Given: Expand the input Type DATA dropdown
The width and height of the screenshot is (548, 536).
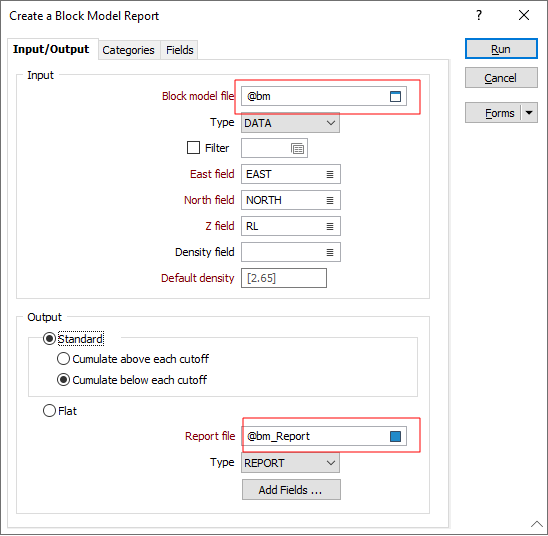Looking at the screenshot, I should [290, 123].
